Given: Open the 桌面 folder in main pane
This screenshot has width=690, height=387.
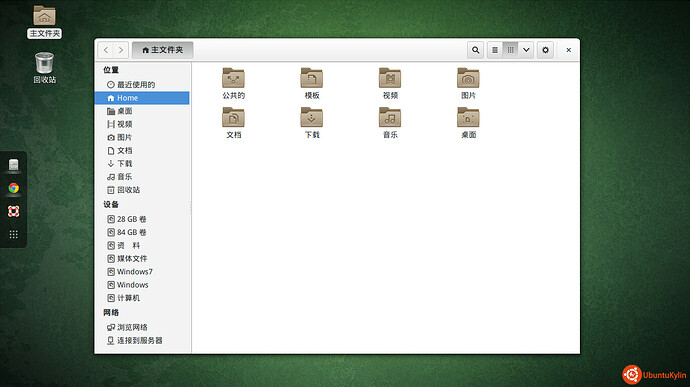Looking at the screenshot, I should (x=468, y=123).
